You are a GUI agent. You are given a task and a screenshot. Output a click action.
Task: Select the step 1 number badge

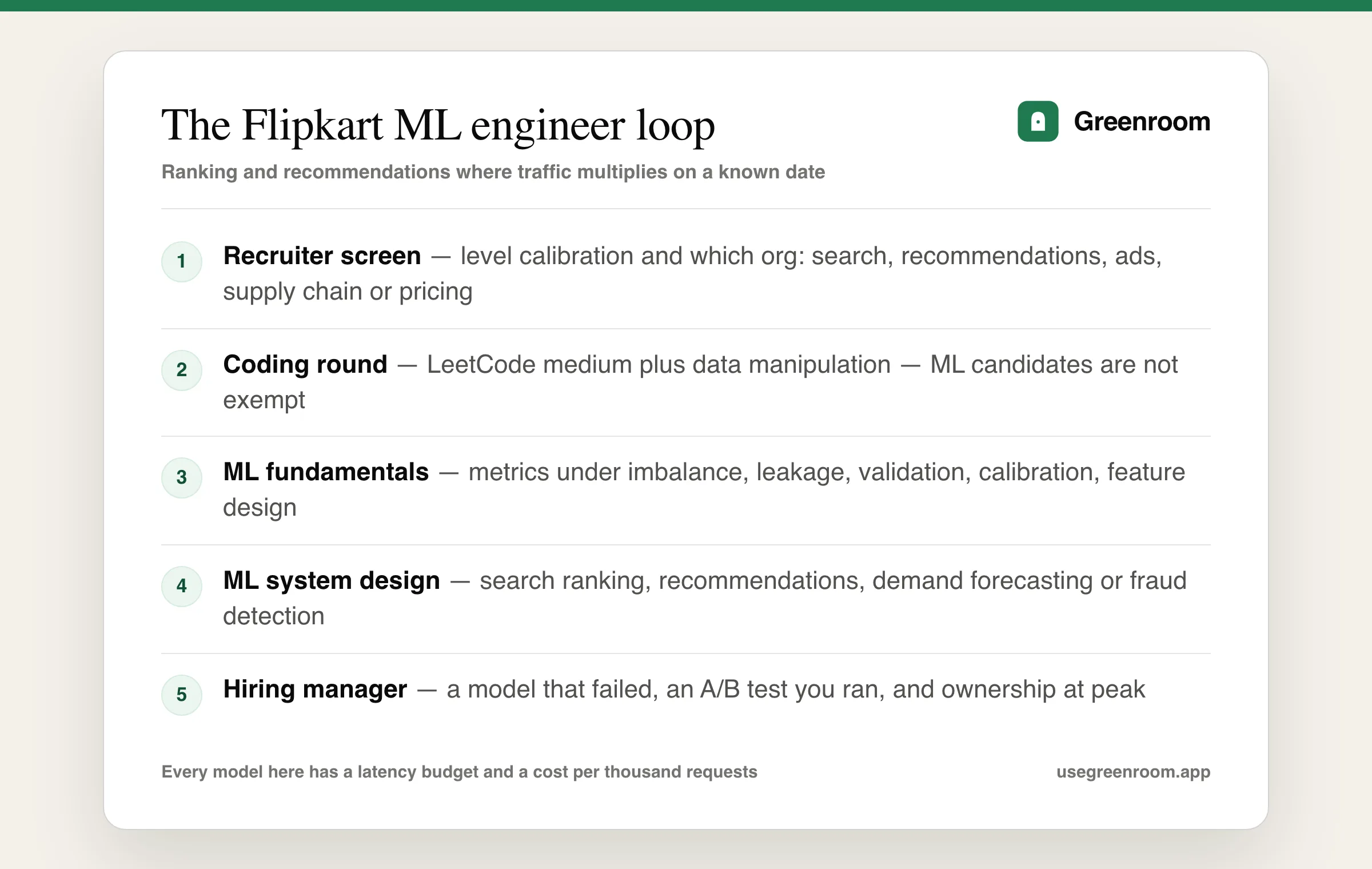click(x=182, y=262)
